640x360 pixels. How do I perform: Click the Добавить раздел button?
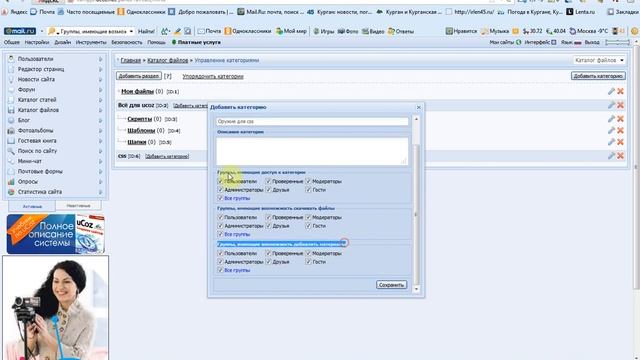click(139, 76)
